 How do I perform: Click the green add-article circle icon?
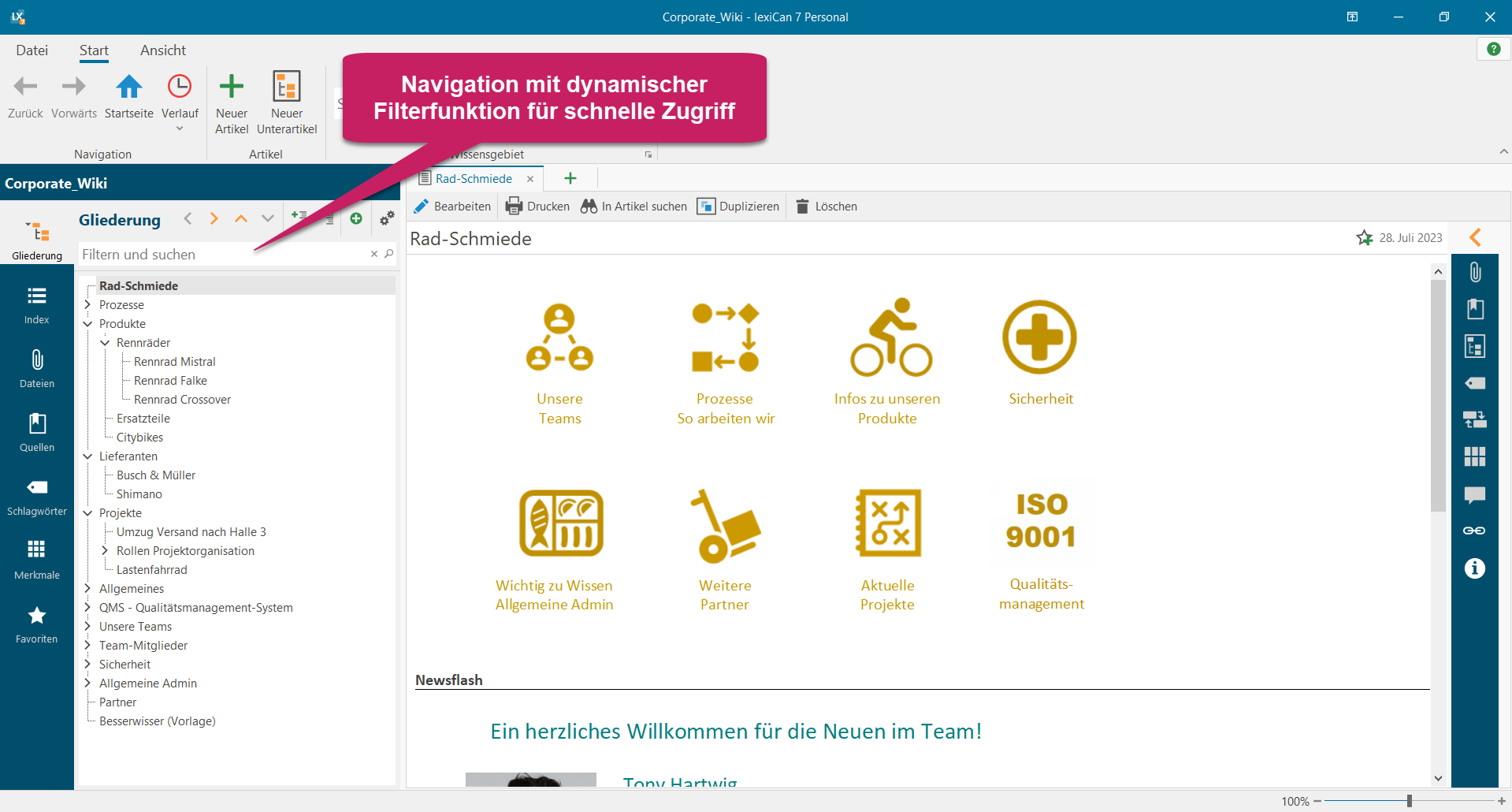[356, 218]
